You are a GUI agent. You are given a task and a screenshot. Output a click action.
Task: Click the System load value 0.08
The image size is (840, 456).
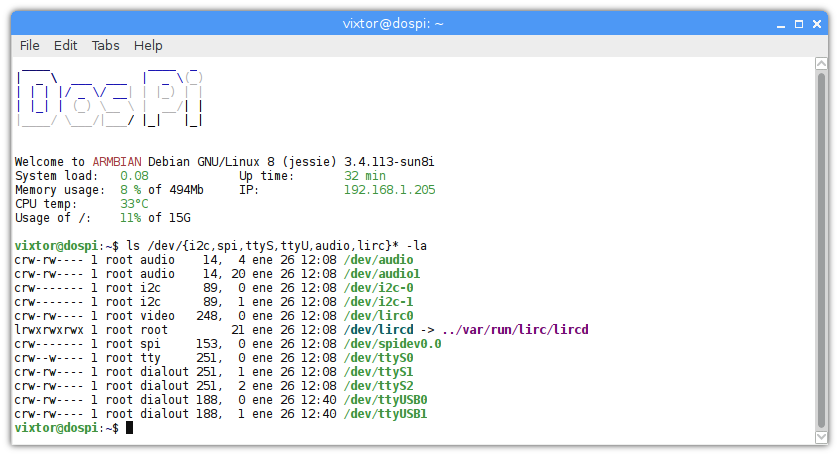(x=134, y=176)
